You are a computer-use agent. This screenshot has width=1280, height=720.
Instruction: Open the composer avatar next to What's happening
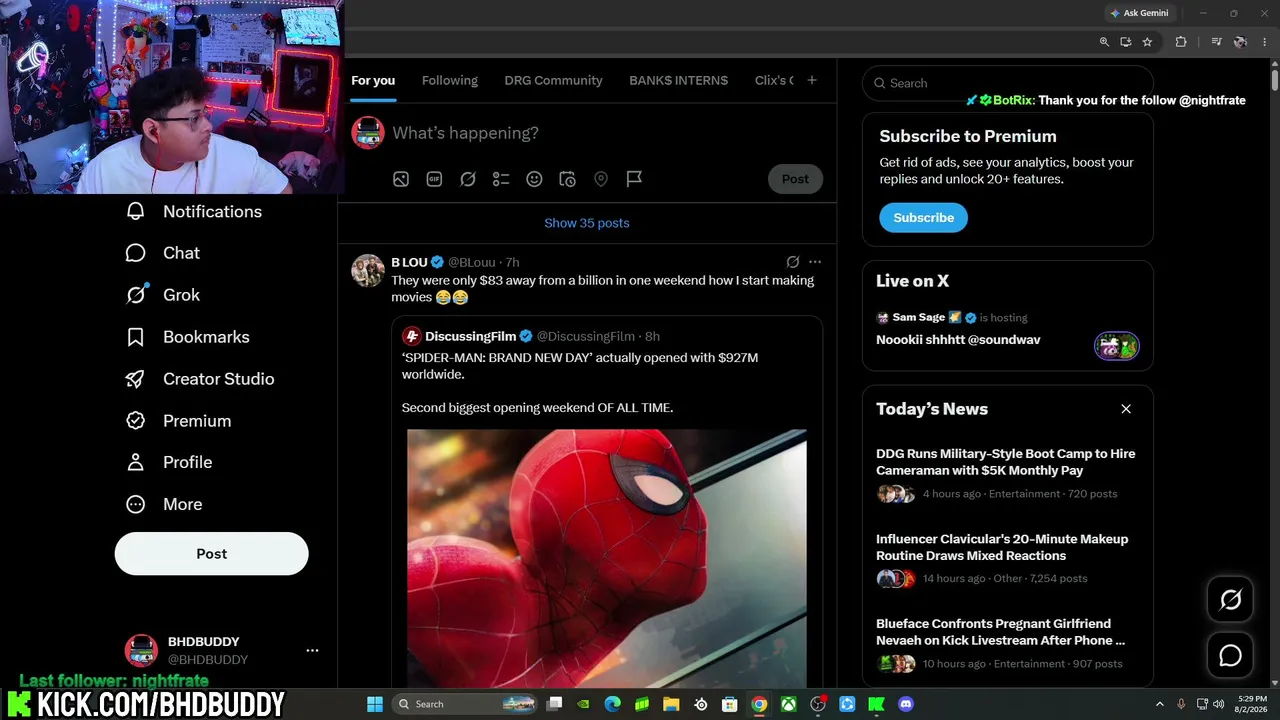368,133
